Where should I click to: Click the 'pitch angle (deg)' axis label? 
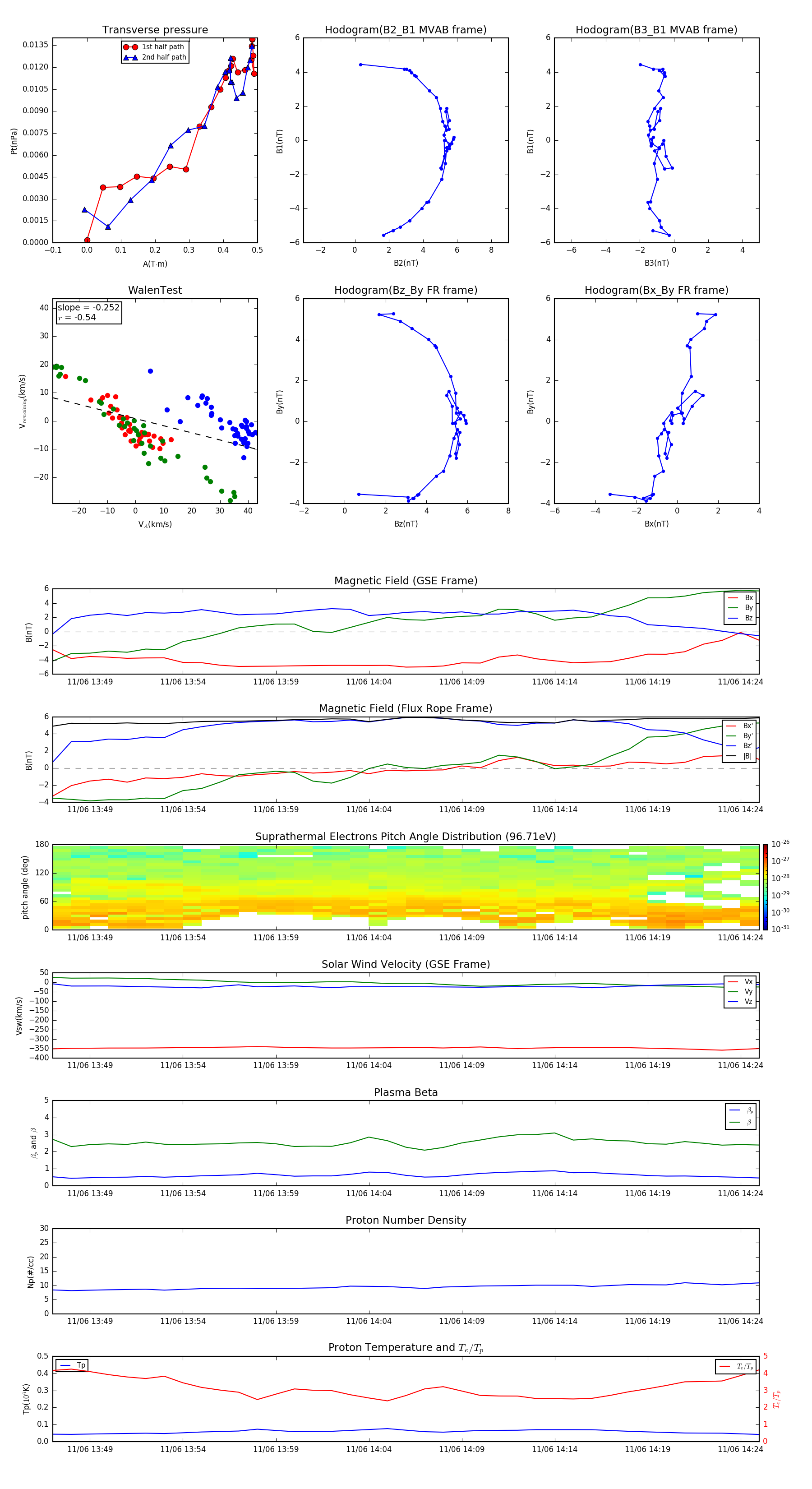pos(25,887)
